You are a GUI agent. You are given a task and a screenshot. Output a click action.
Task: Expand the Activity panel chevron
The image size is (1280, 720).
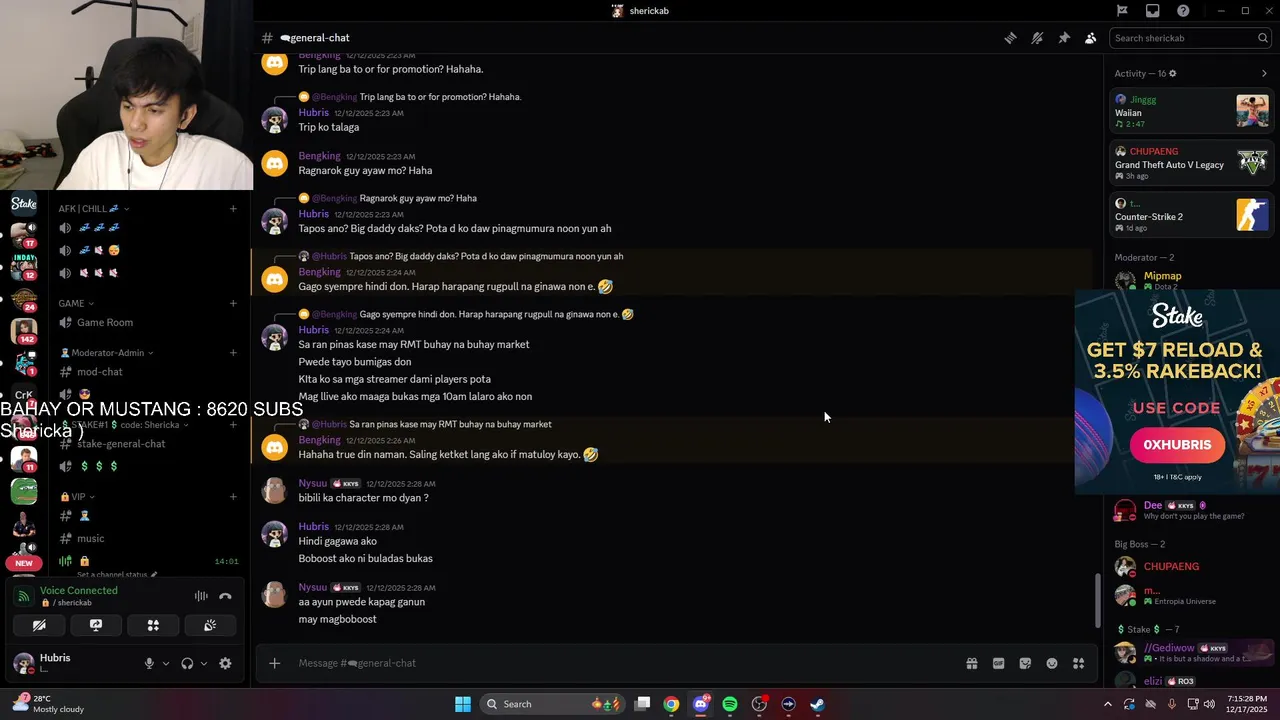click(1264, 73)
